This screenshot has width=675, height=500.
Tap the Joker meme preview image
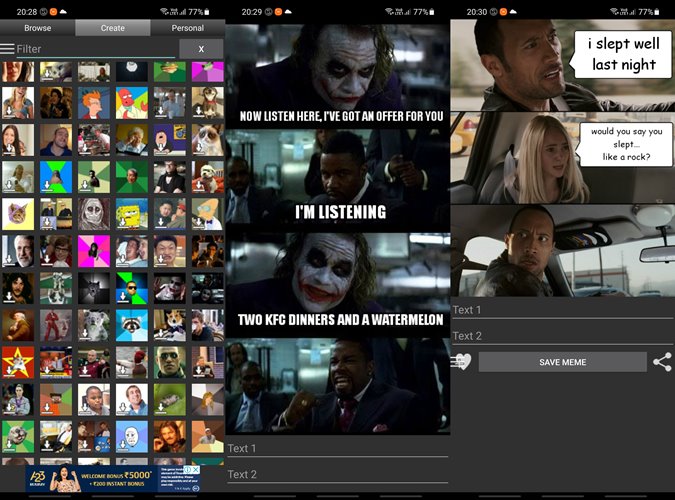click(338, 229)
